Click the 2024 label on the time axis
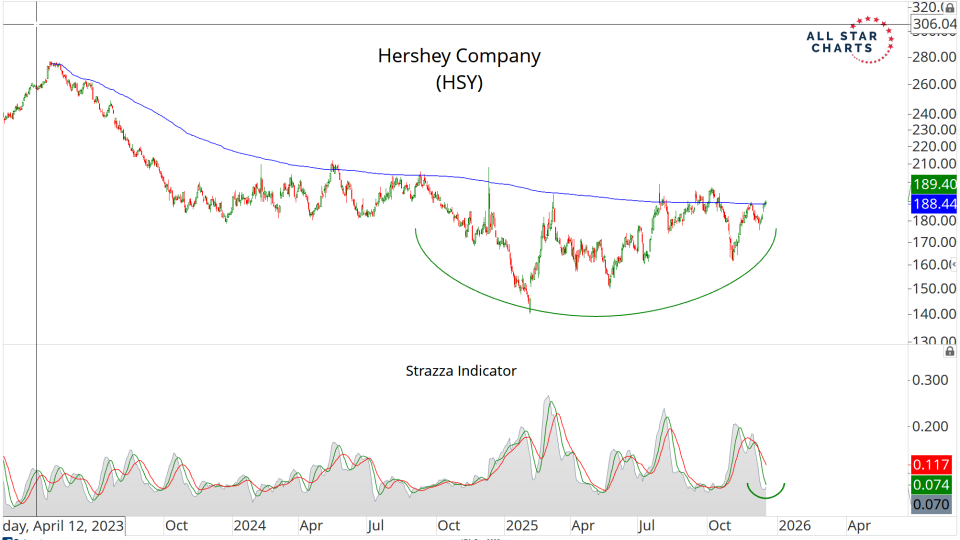Viewport: 960px width, 540px height. pyautogui.click(x=247, y=525)
